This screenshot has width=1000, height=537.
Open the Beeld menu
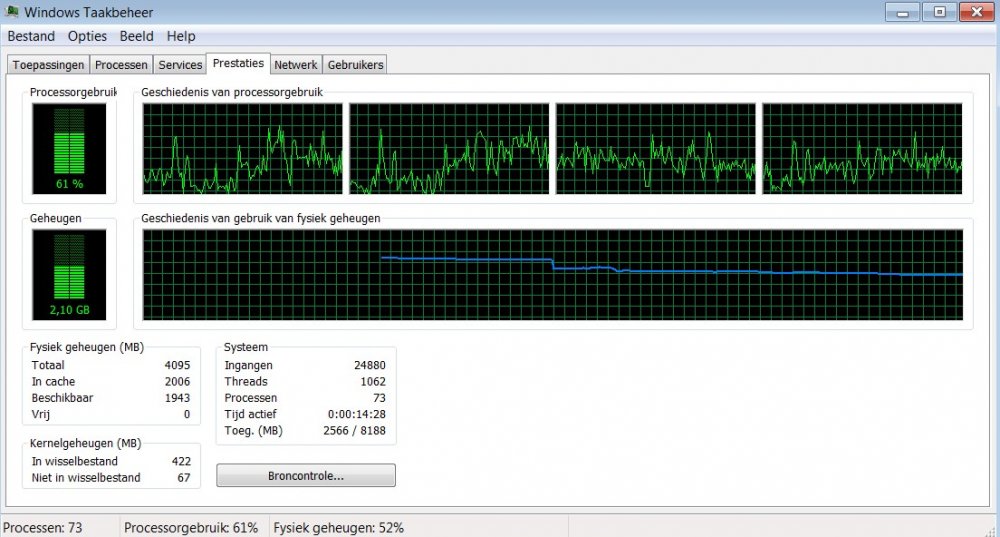136,36
